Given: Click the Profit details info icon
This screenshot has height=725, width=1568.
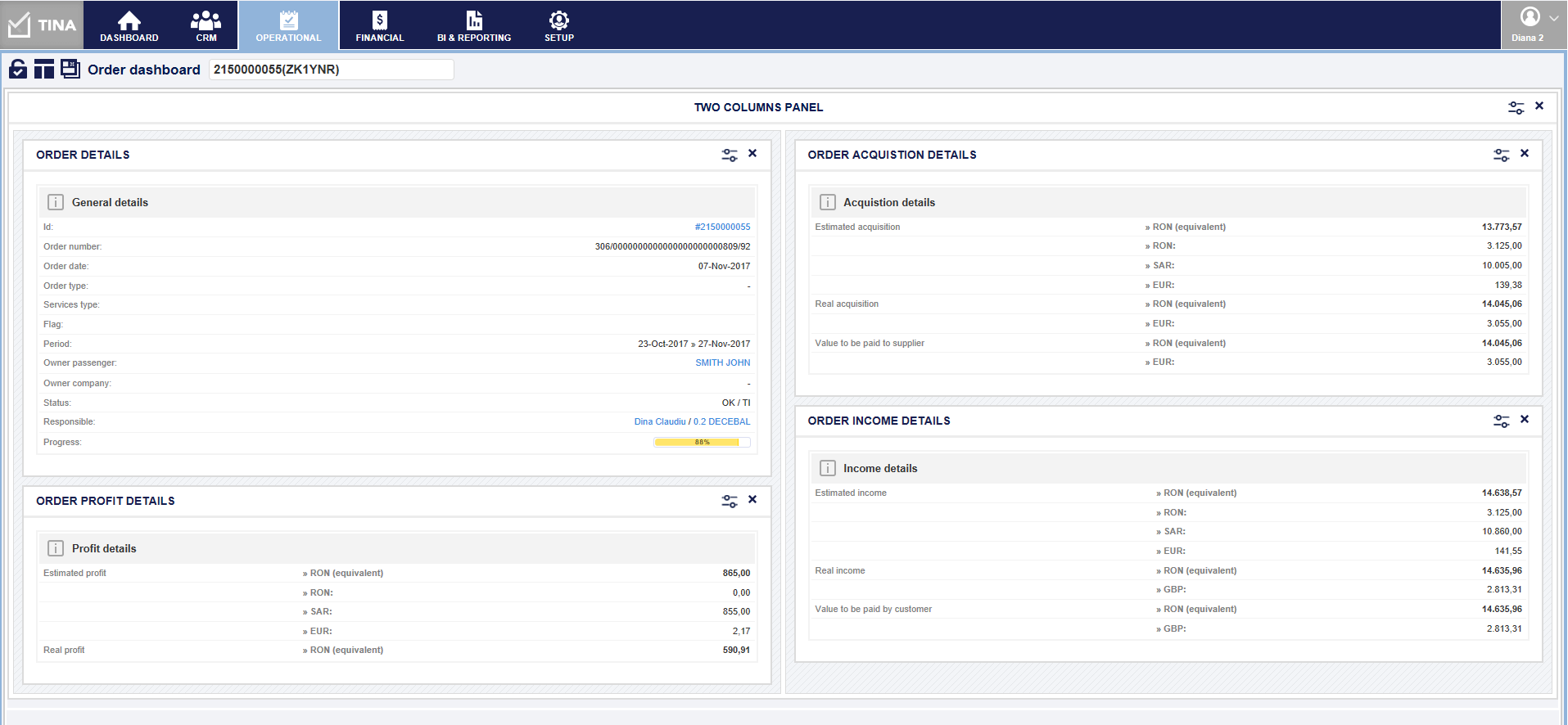Looking at the screenshot, I should tap(56, 548).
